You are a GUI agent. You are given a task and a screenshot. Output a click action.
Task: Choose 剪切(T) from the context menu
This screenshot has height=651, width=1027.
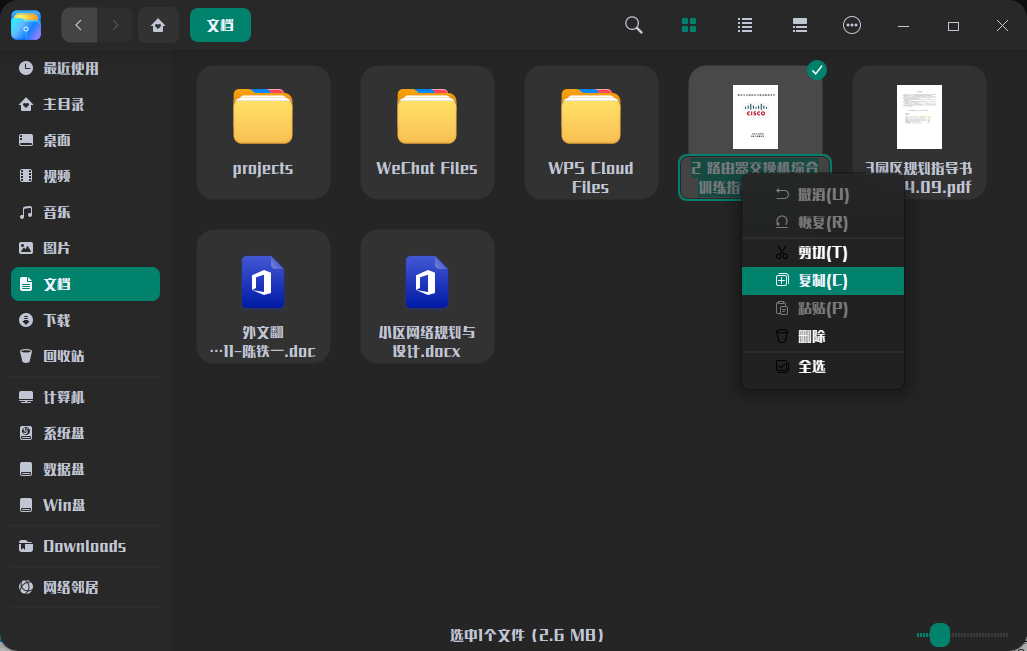[820, 252]
